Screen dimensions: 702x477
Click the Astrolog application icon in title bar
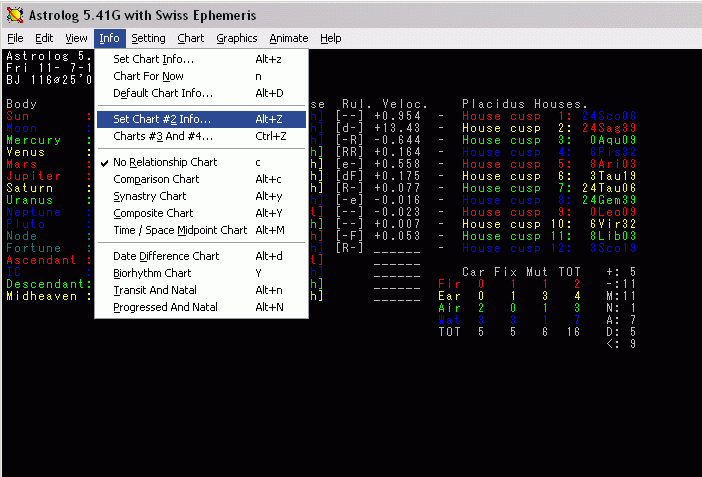click(15, 15)
